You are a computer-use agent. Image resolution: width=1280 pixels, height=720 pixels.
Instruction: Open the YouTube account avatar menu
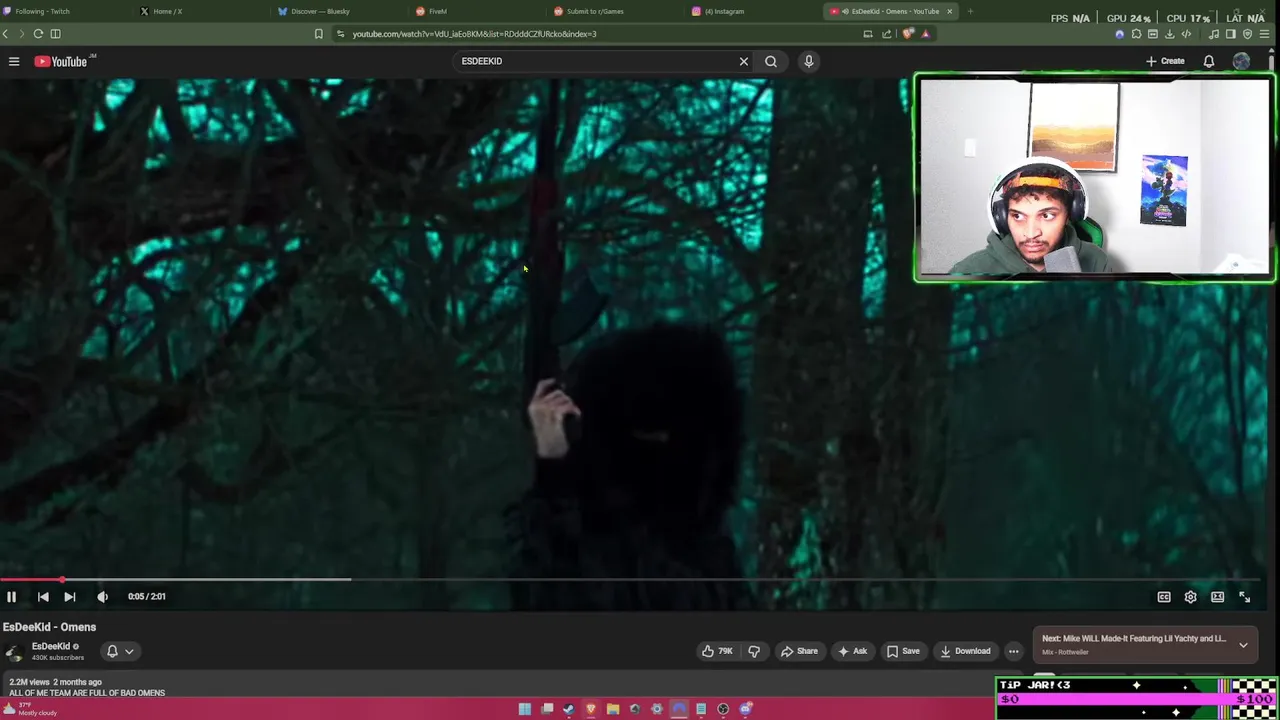1241,61
